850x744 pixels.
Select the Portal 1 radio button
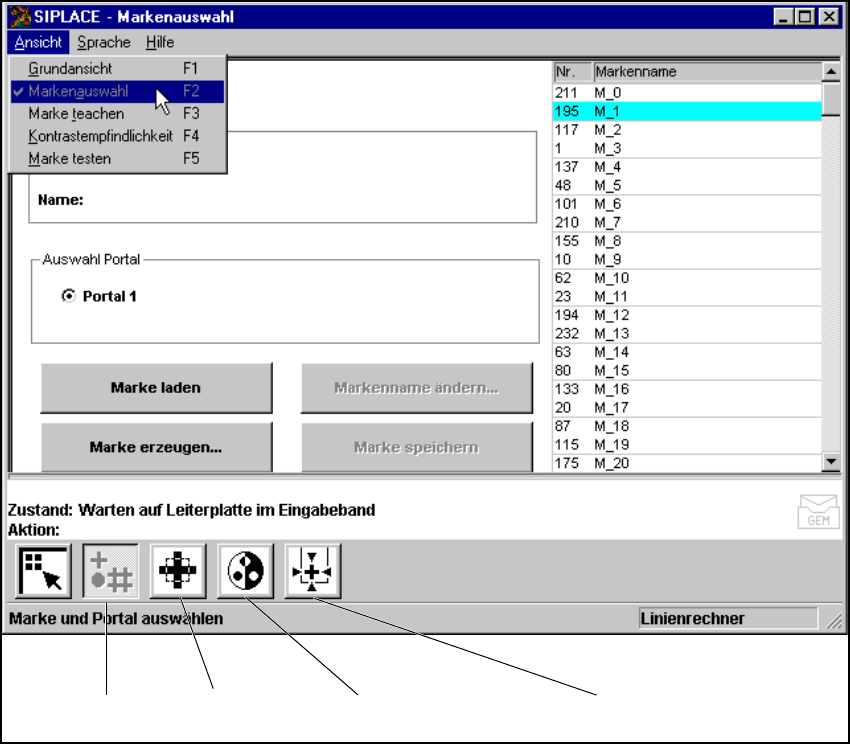(68, 296)
